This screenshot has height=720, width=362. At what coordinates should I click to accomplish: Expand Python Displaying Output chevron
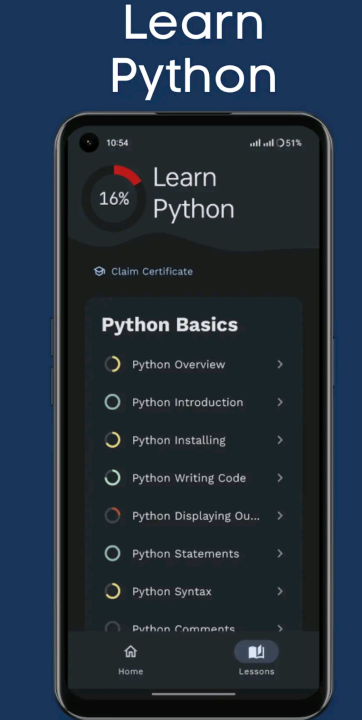click(280, 516)
